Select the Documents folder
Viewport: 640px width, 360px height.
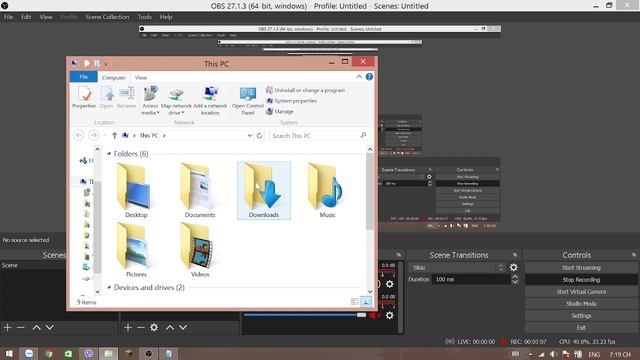click(200, 191)
